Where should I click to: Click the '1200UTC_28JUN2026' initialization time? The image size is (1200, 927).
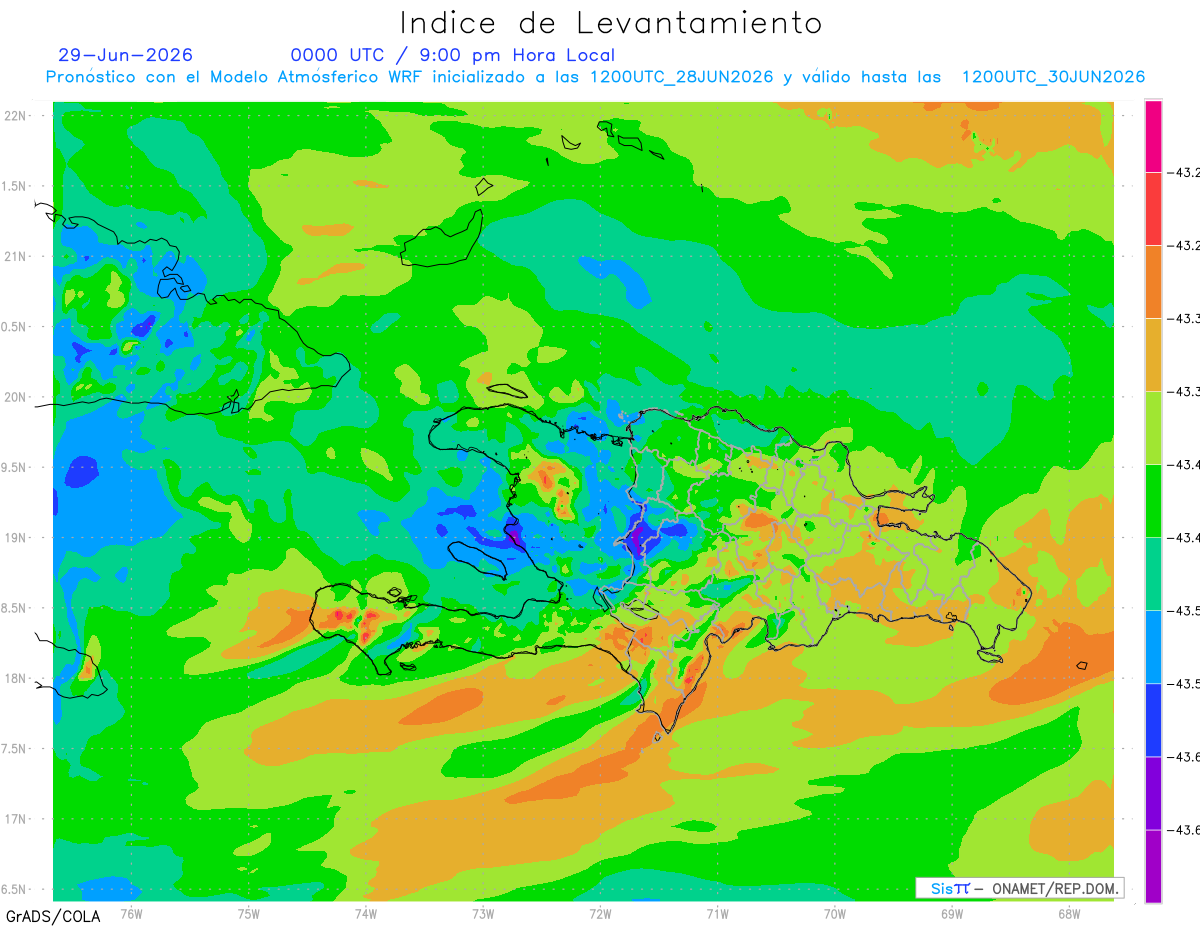point(682,77)
